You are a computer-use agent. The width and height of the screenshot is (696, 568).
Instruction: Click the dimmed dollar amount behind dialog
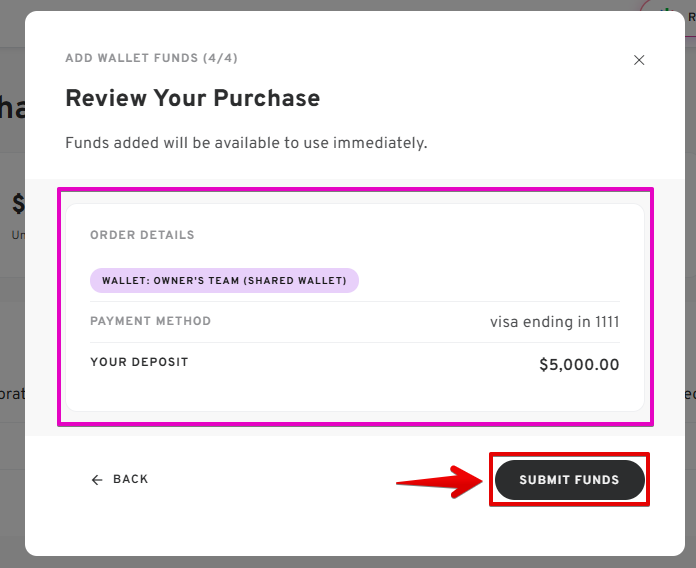coord(18,205)
